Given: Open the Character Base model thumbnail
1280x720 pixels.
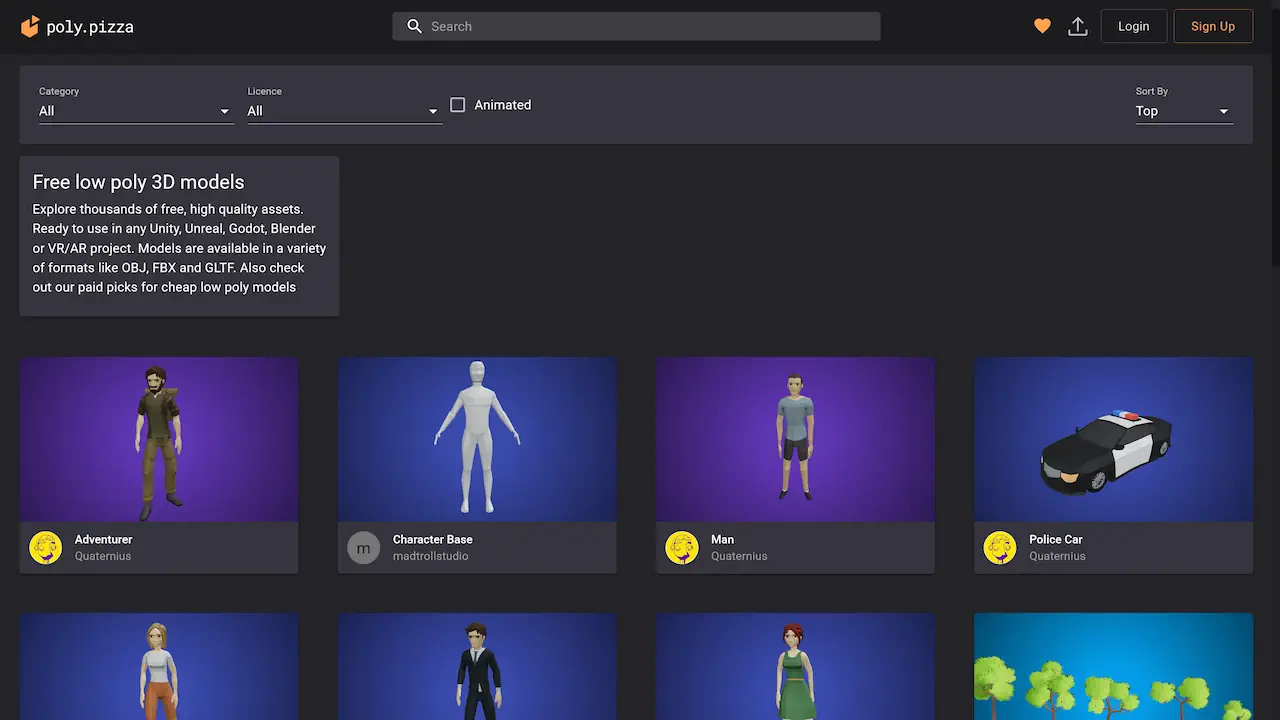Looking at the screenshot, I should [477, 440].
